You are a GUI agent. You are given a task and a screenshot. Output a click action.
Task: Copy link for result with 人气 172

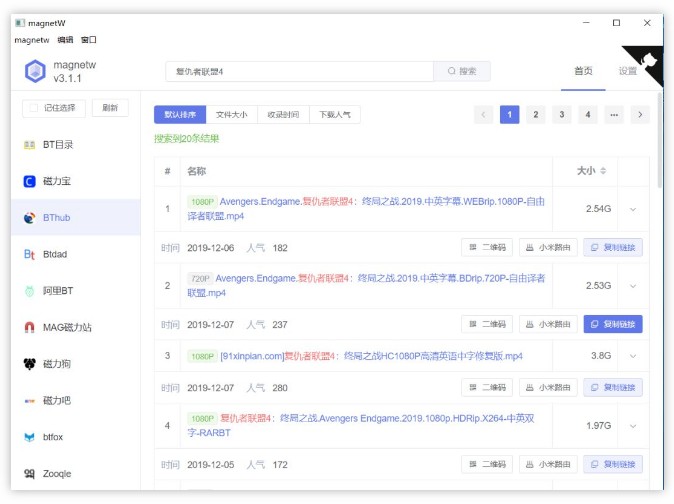point(613,464)
